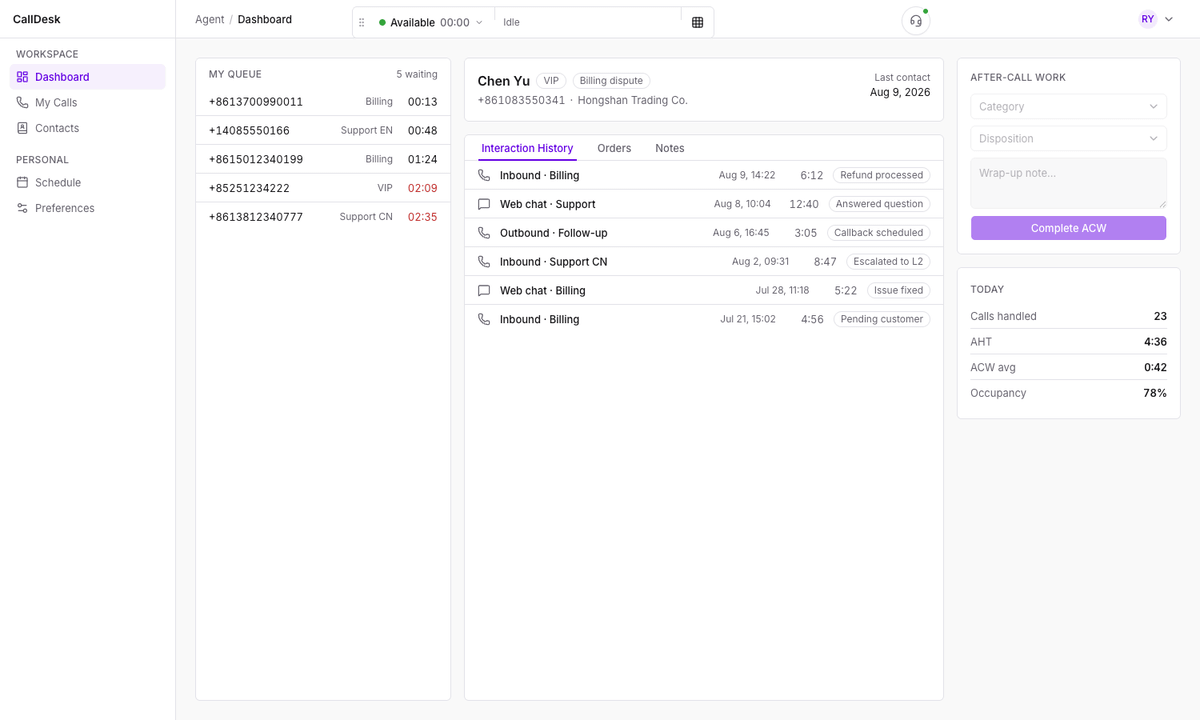This screenshot has width=1200, height=720.
Task: Click the 02:35 wait time
Action: pyautogui.click(x=422, y=217)
